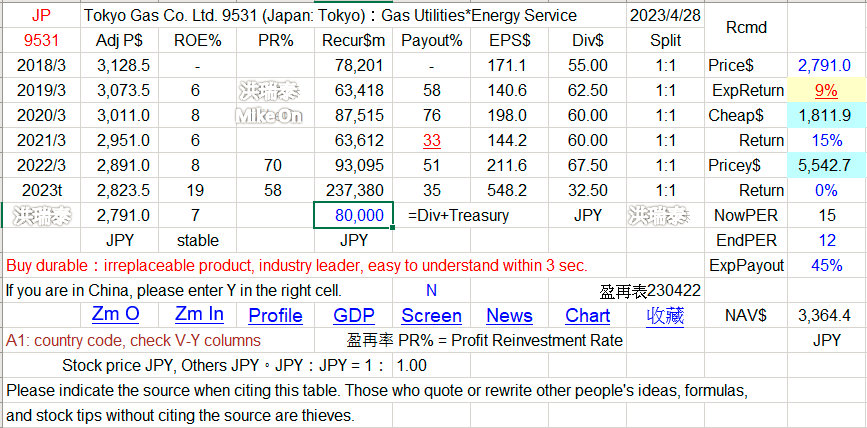Viewport: 867px width, 428px height.
Task: Open the Profile link
Action: 275,316
